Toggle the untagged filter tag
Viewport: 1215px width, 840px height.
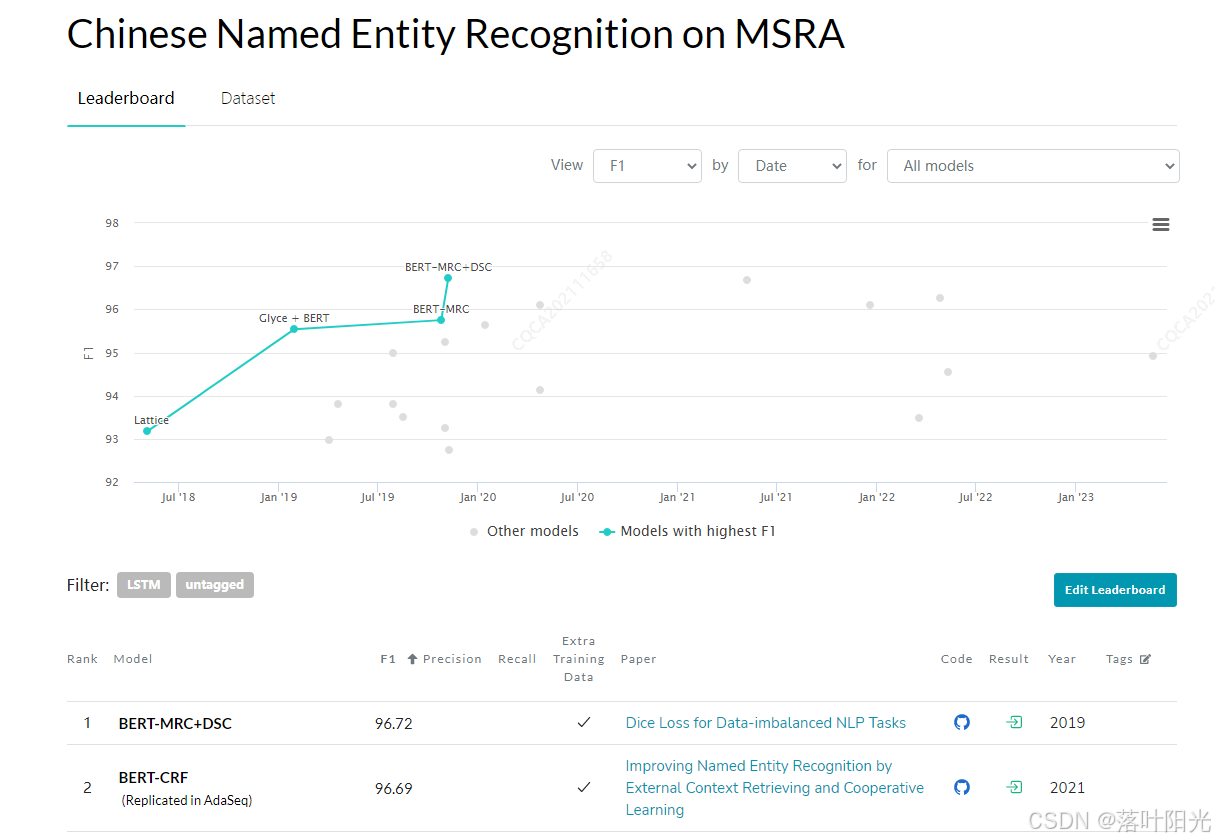215,585
